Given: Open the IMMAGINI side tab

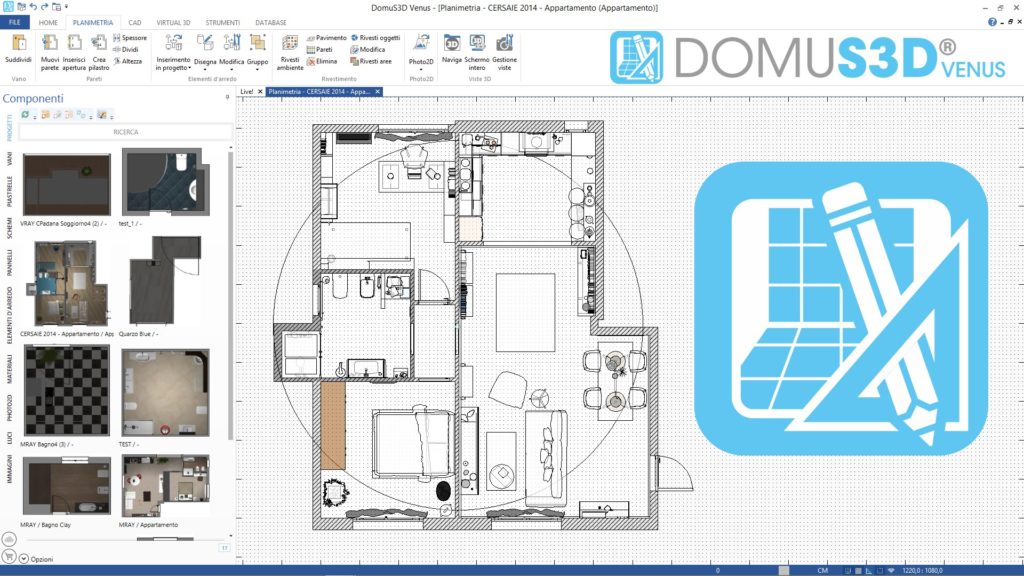Looking at the screenshot, I should [x=9, y=469].
